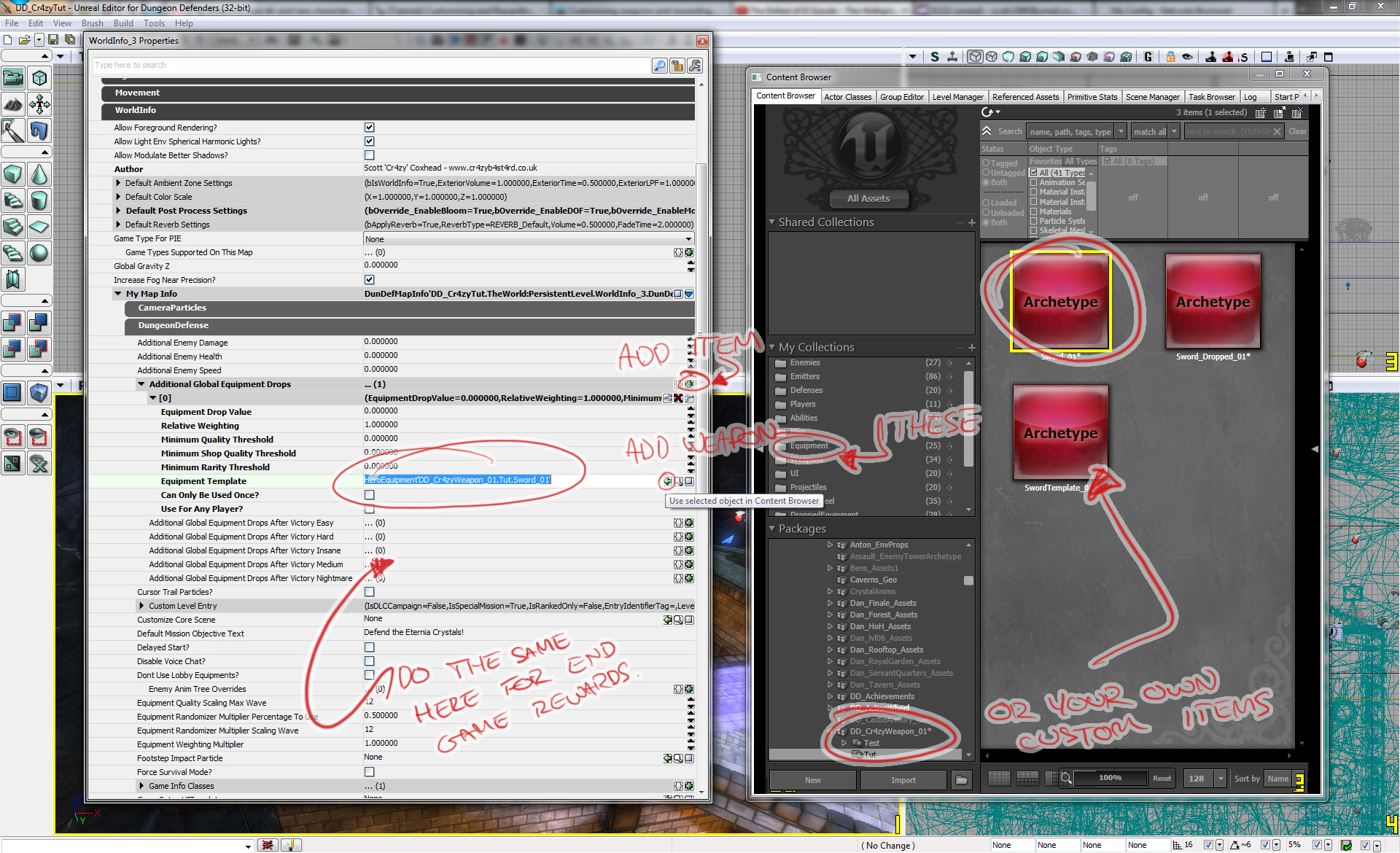Image resolution: width=1400 pixels, height=853 pixels.
Task: Expand Custom Level Entry property
Action: pos(141,606)
